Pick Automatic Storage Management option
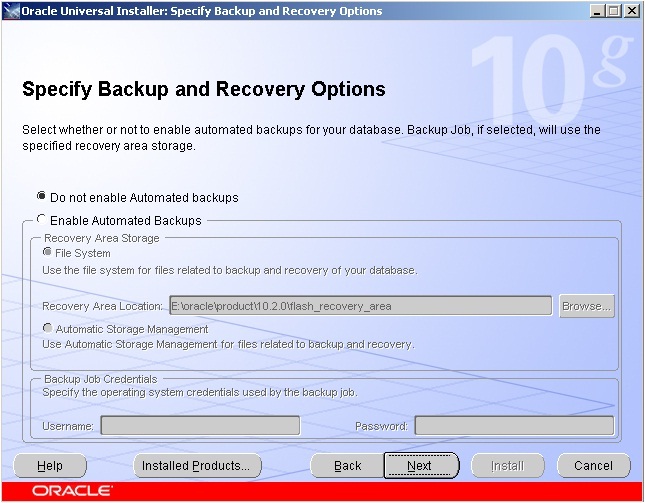This screenshot has height=503, width=645. (x=48, y=328)
